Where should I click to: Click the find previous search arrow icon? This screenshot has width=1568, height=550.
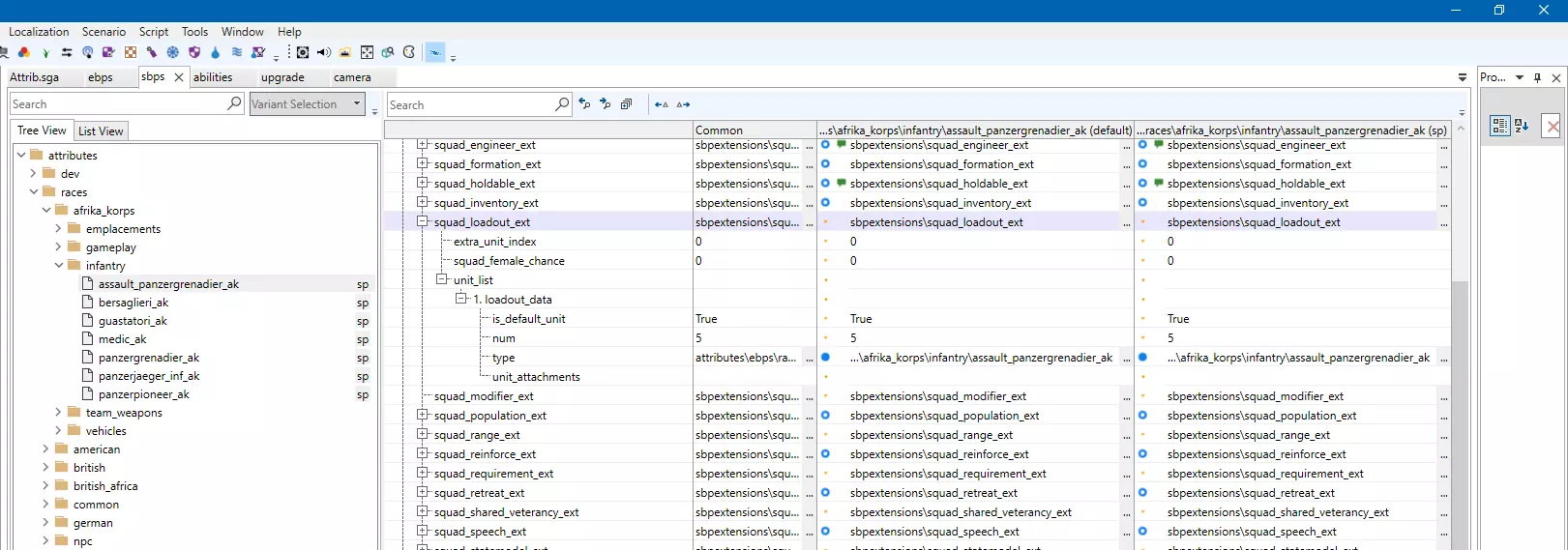(x=584, y=104)
